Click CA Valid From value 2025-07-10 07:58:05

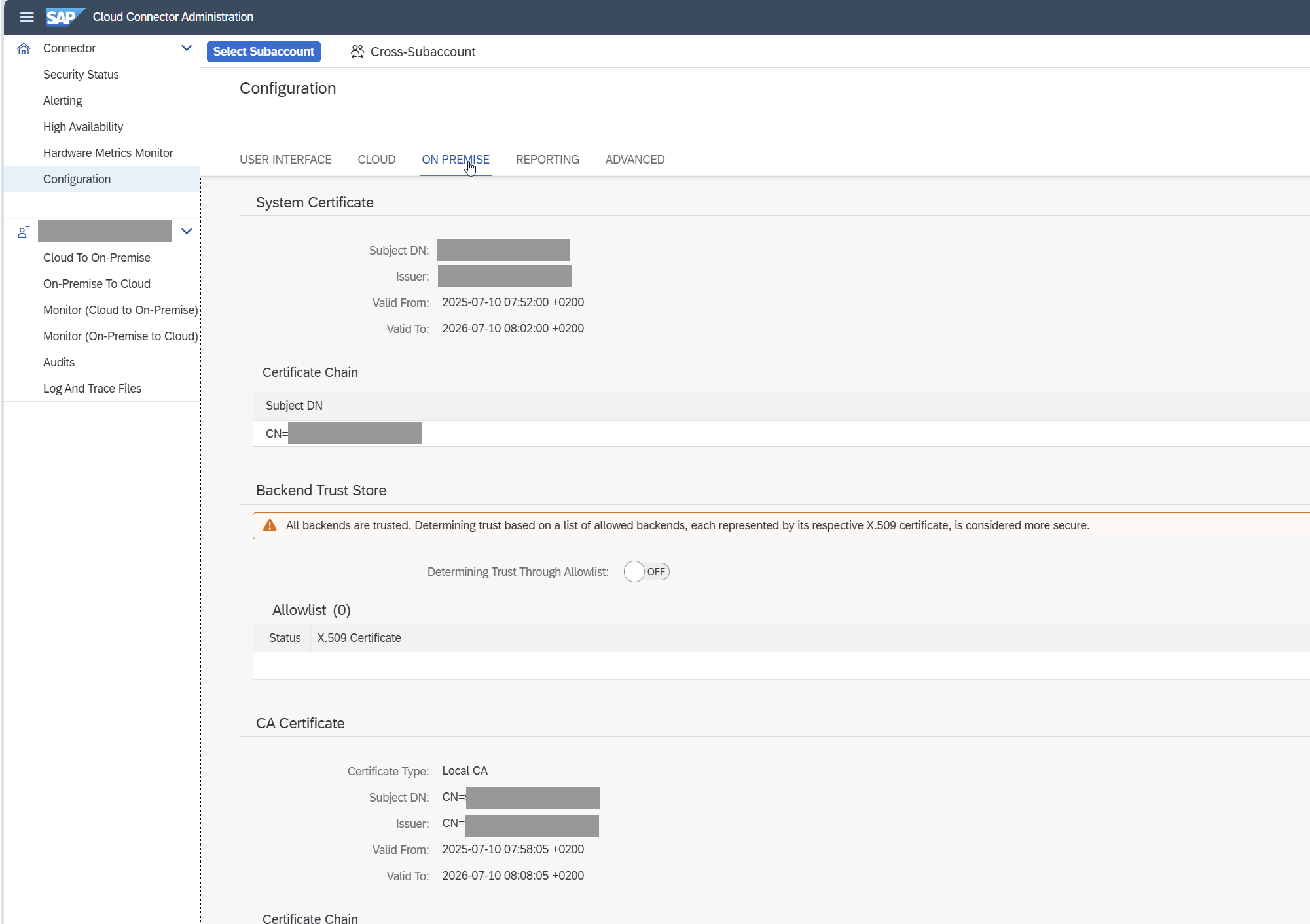(x=513, y=849)
